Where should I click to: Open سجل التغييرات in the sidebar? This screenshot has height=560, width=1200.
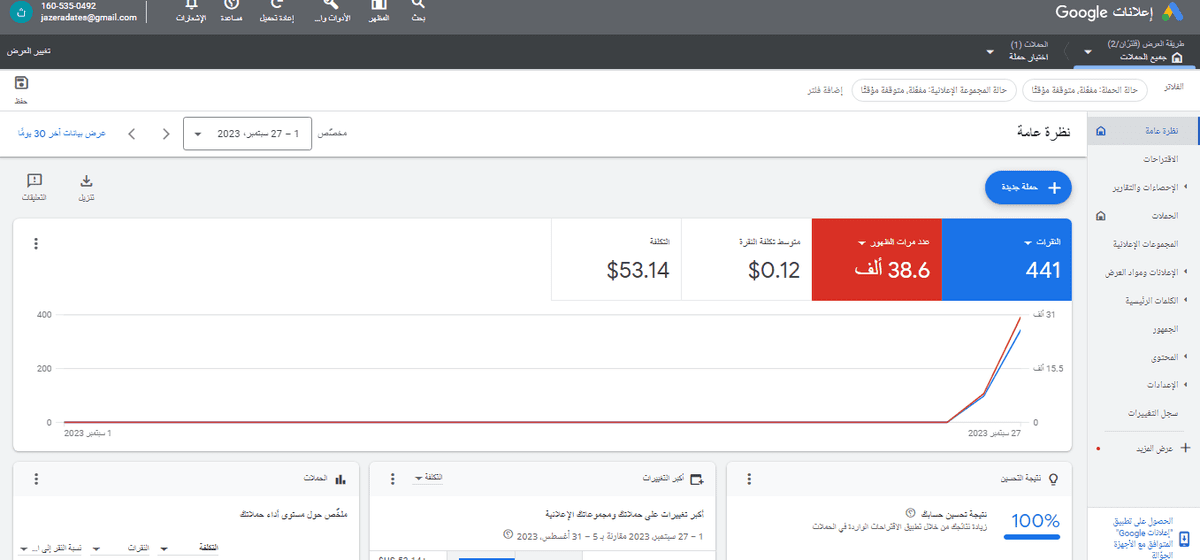pos(1153,412)
